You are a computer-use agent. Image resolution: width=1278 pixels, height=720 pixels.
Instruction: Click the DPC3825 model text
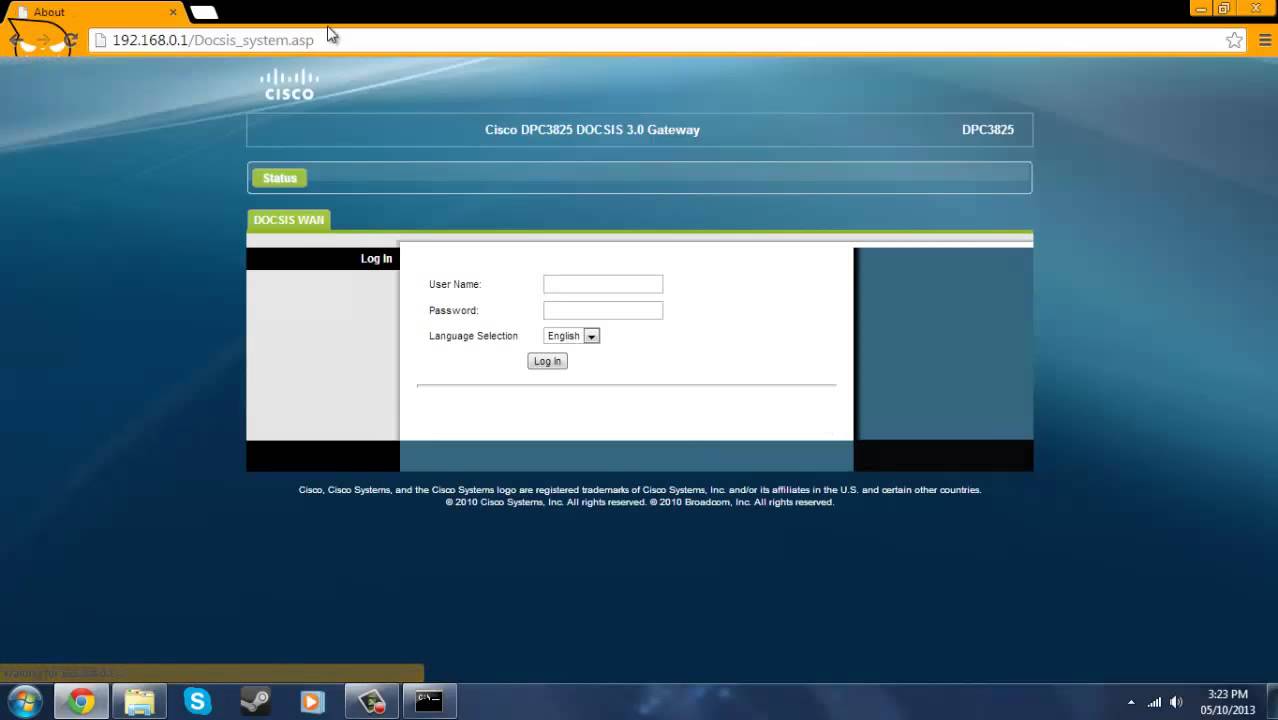tap(988, 130)
